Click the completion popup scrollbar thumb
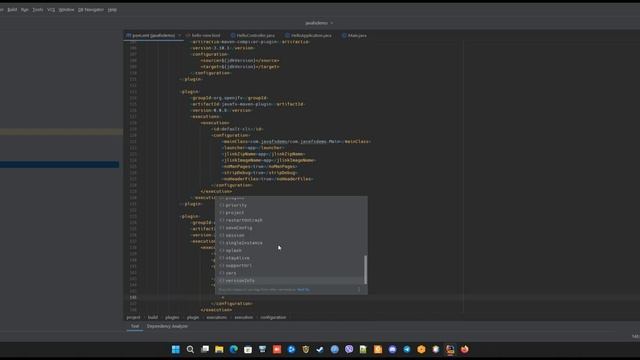Screen dimensions: 640x360 [x=365, y=270]
